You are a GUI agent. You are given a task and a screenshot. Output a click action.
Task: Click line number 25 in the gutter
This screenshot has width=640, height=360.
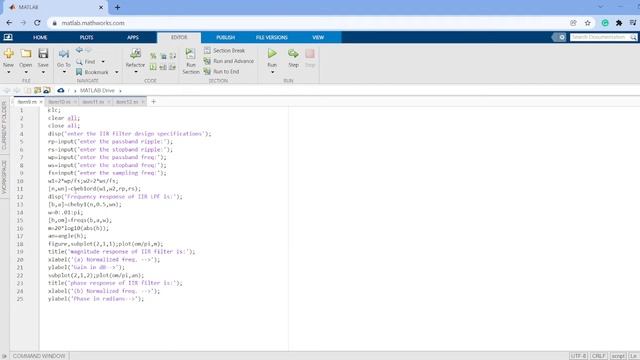pos(20,299)
